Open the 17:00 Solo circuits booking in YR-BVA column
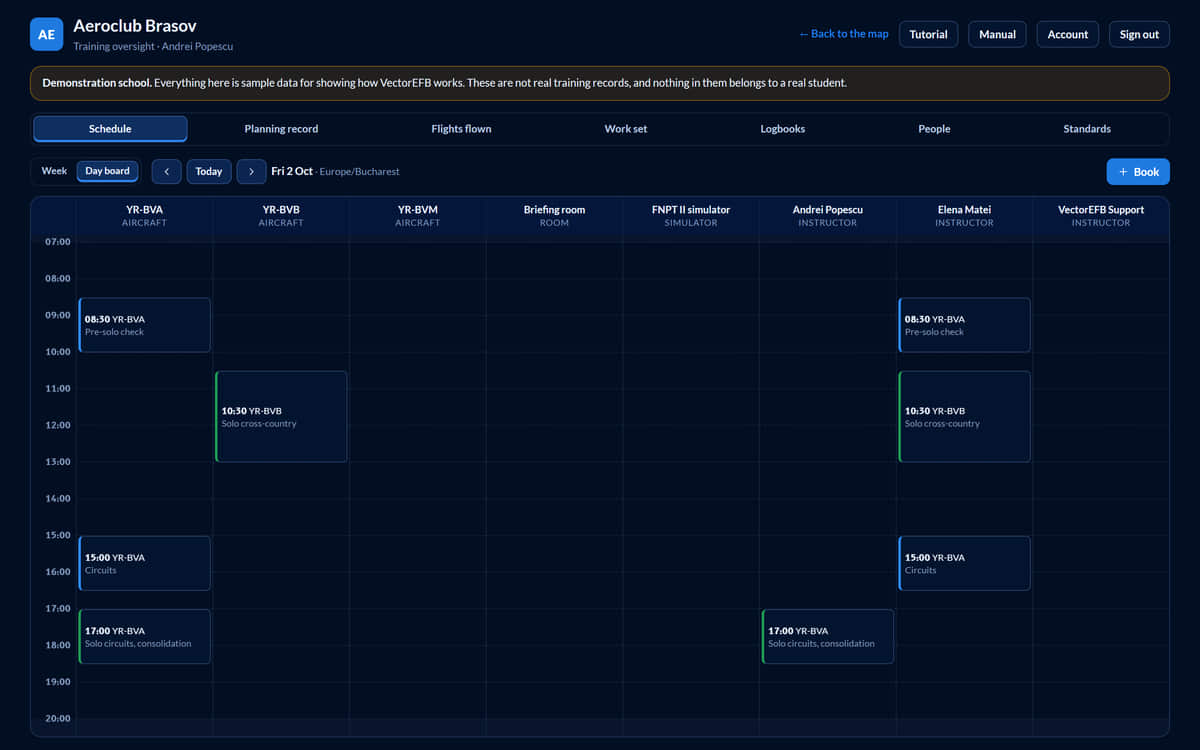 point(145,637)
